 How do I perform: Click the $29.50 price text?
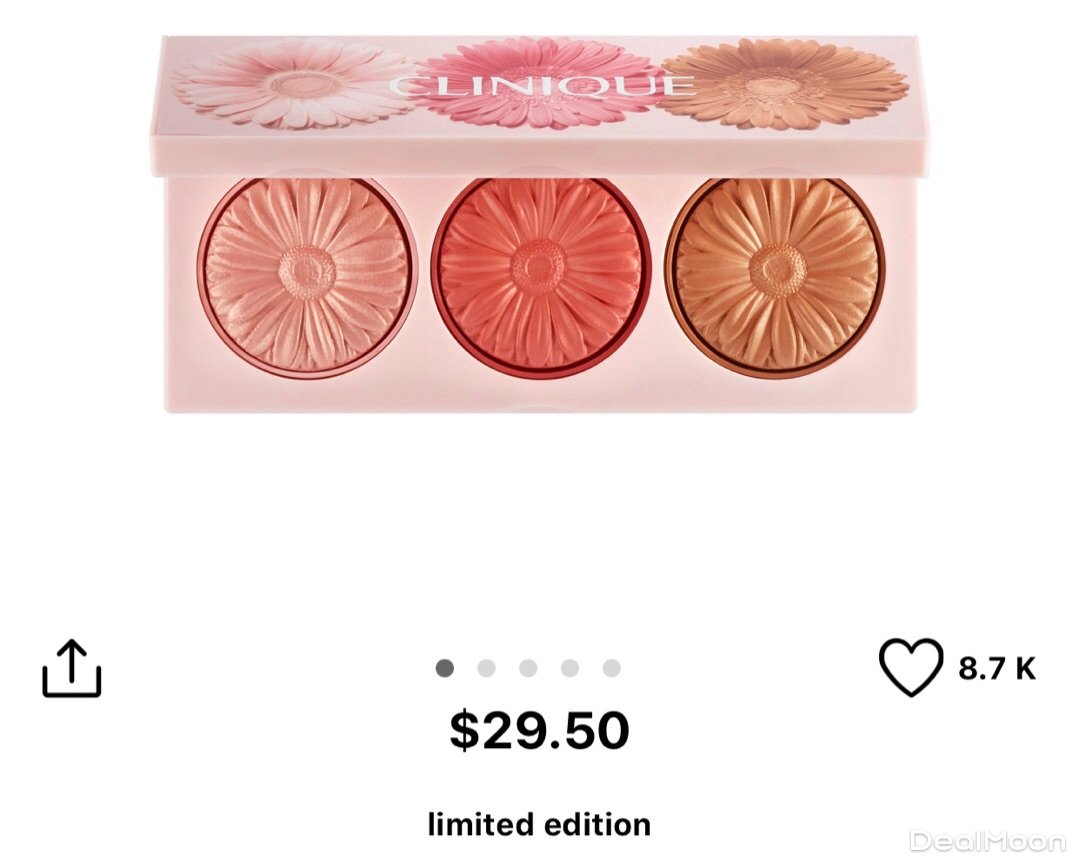[539, 730]
